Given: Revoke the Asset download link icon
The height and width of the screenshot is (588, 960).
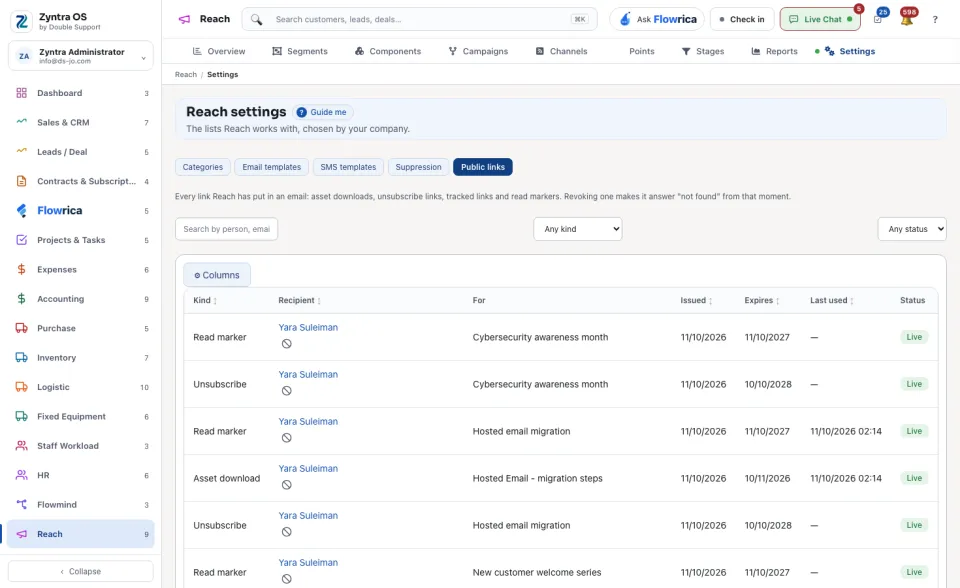Looking at the screenshot, I should [287, 485].
